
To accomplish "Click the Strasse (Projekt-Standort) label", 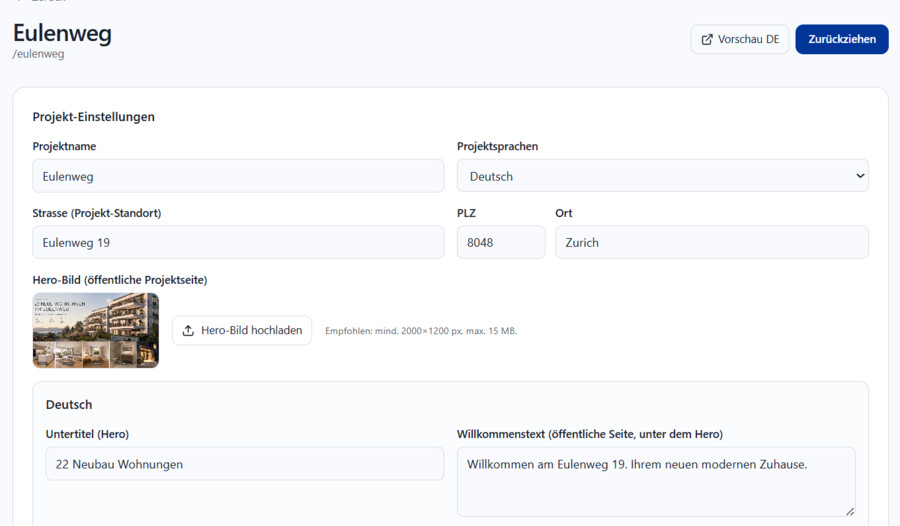I will pos(97,213).
